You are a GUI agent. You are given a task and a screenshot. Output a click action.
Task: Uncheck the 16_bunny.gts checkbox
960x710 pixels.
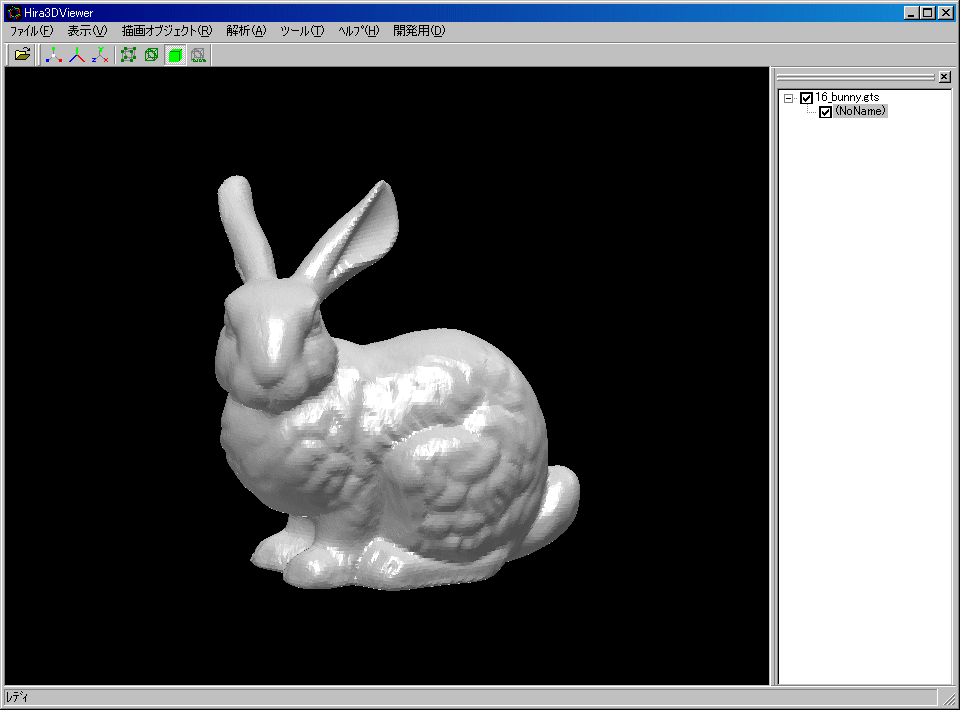tap(806, 98)
